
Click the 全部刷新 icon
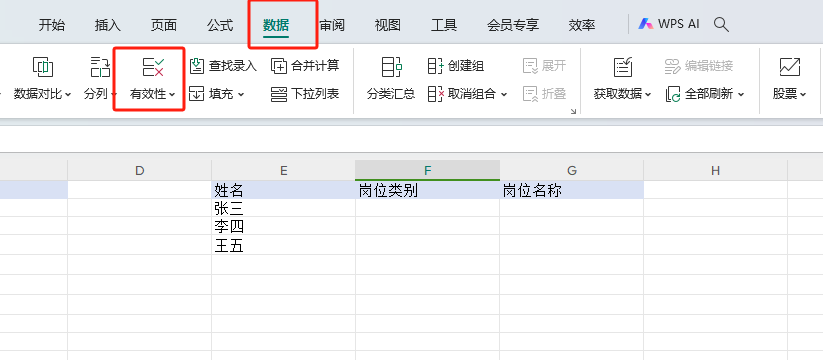(x=673, y=94)
